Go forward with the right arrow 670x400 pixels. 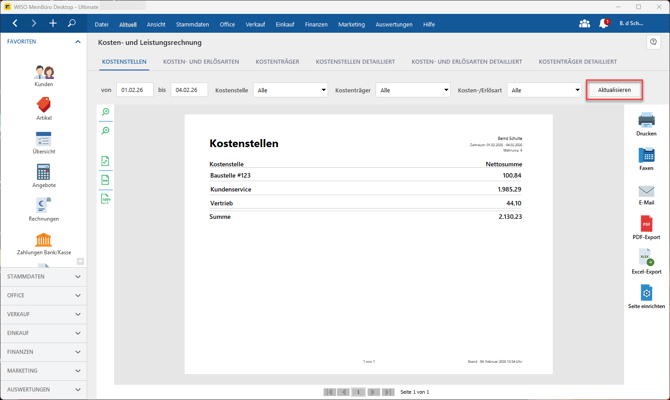point(34,24)
